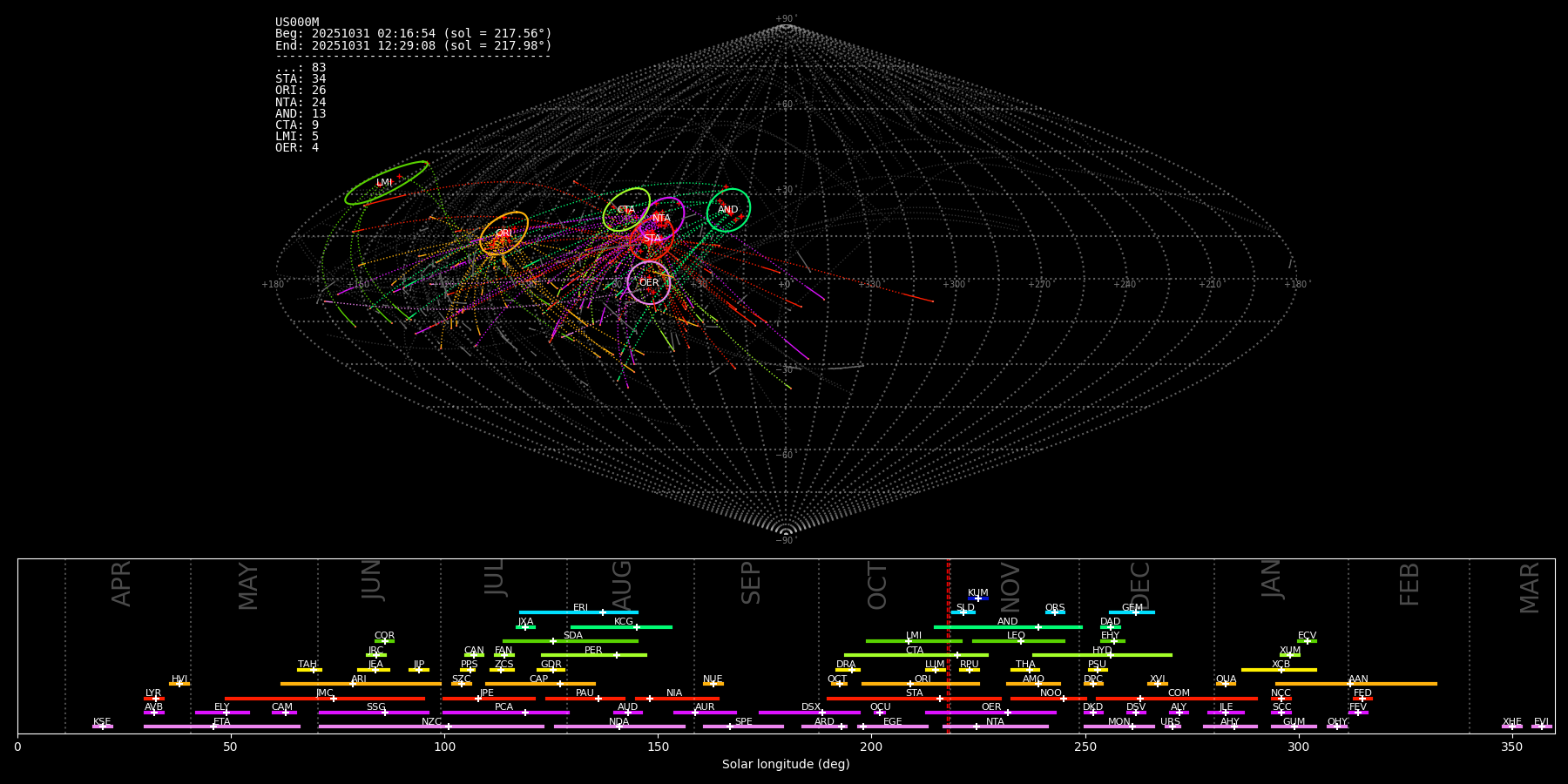Click the LMI radiant label on sky map

tap(384, 183)
